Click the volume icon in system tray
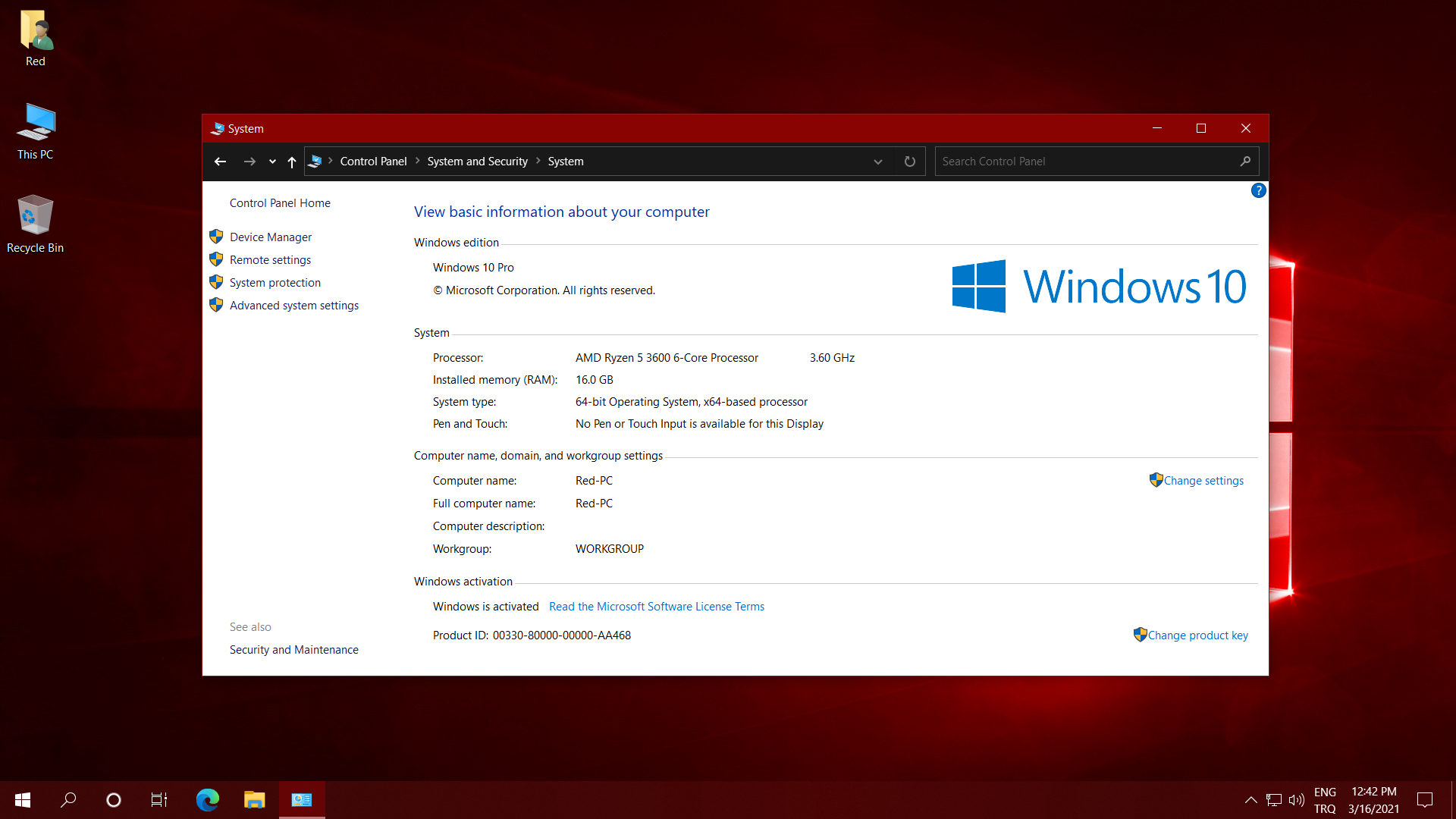 pyautogui.click(x=1296, y=800)
